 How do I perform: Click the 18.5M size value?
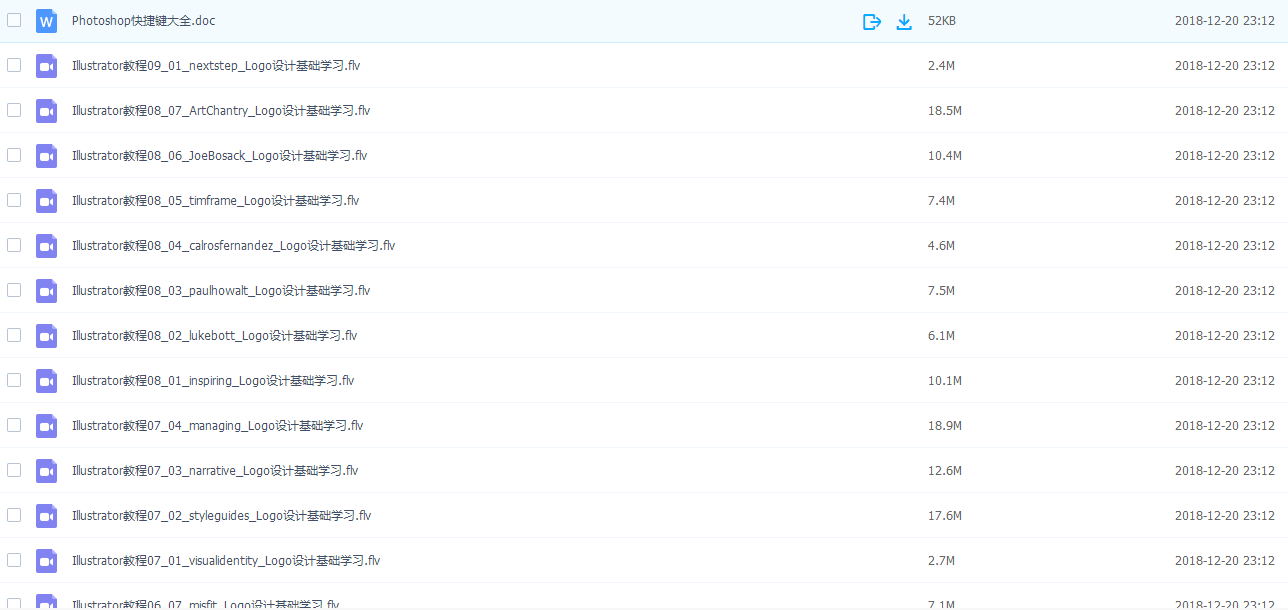[x=945, y=111]
